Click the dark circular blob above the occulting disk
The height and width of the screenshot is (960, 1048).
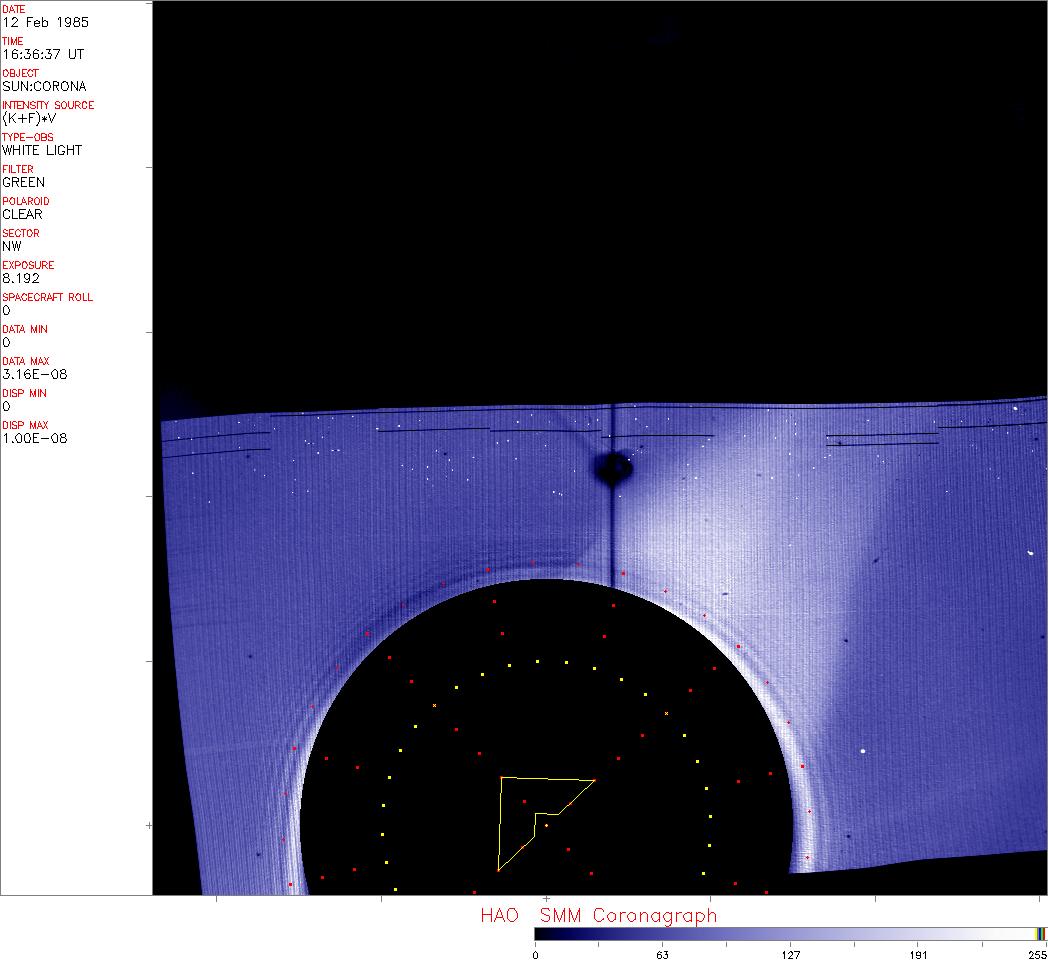(x=611, y=468)
